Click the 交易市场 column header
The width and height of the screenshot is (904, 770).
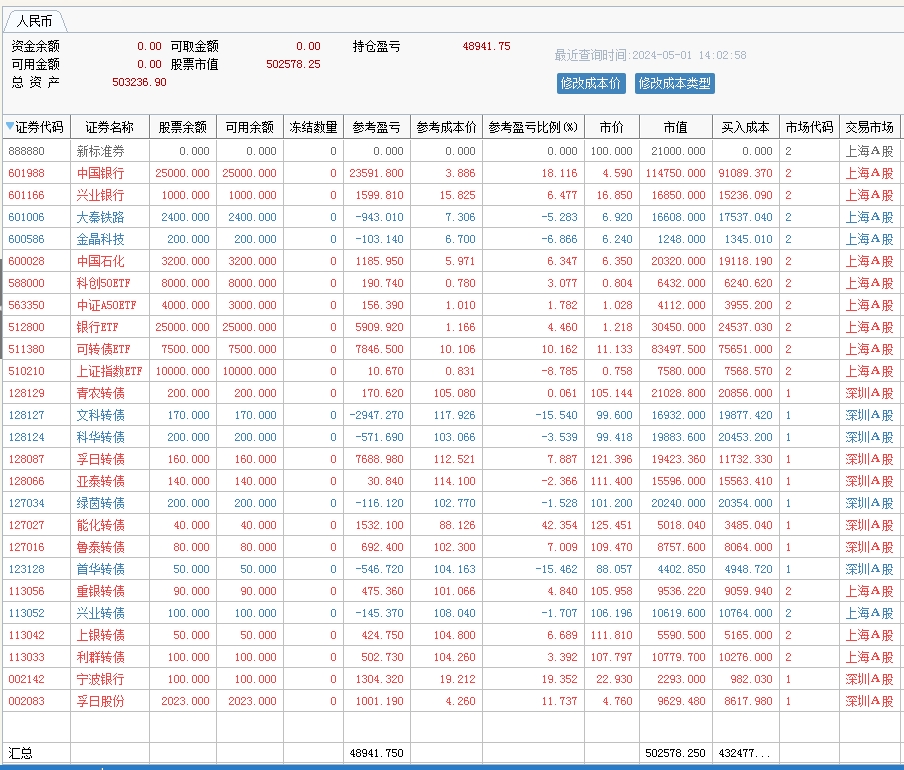pyautogui.click(x=869, y=127)
